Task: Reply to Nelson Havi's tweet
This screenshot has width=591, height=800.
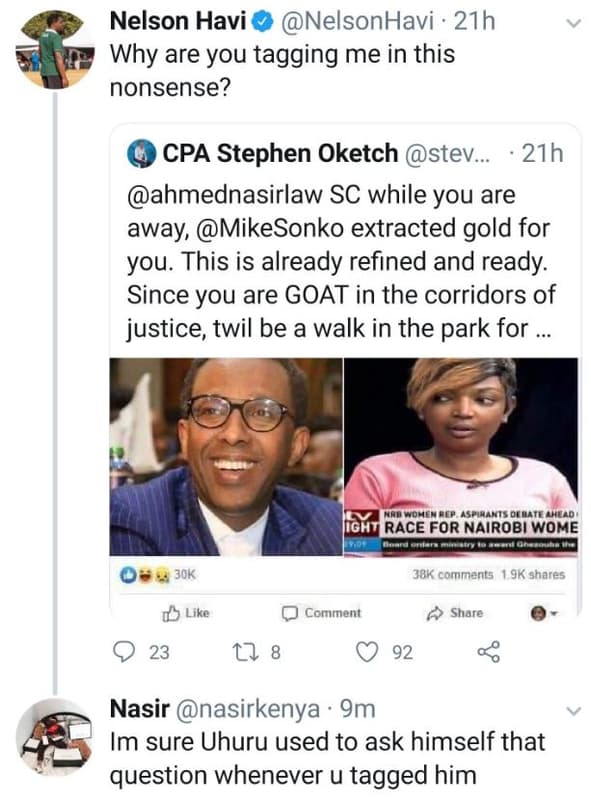Action: (126, 651)
